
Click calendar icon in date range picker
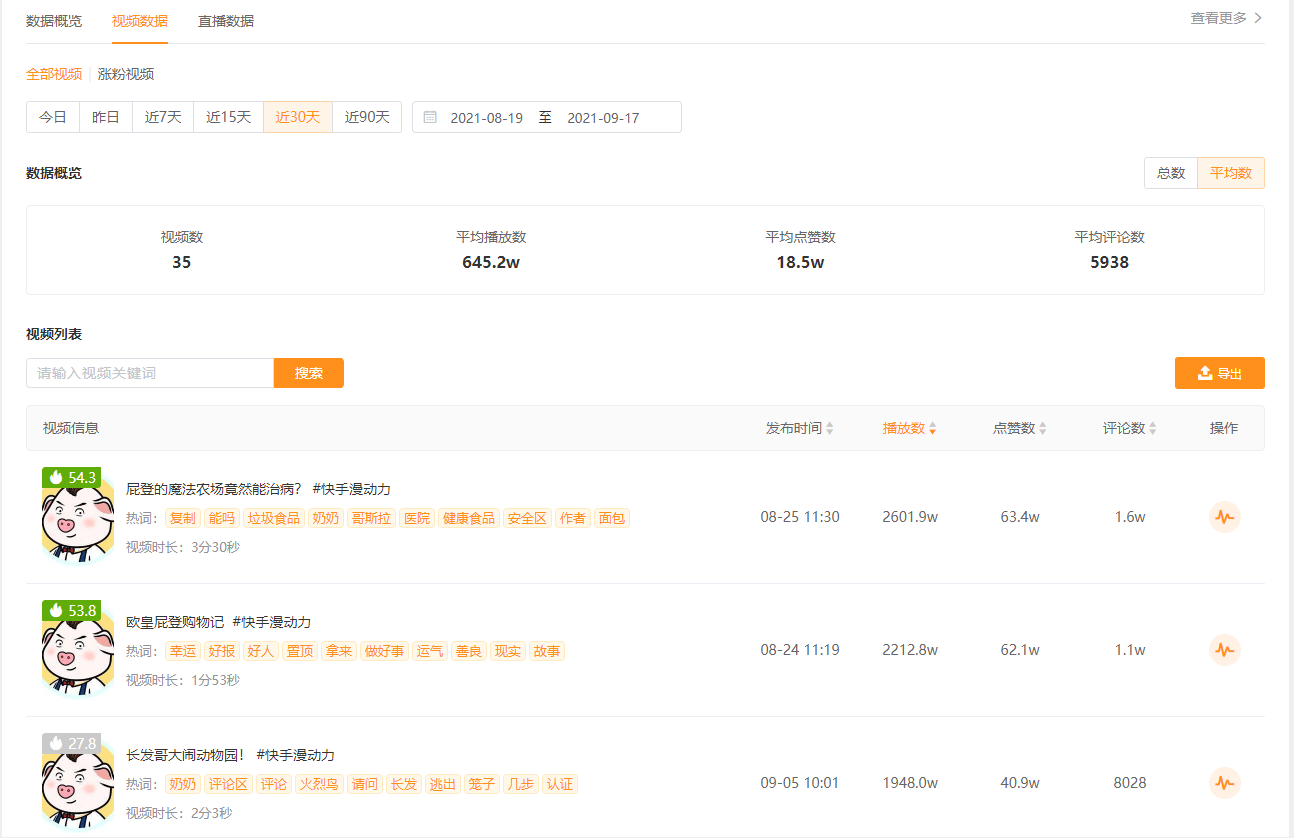[430, 117]
